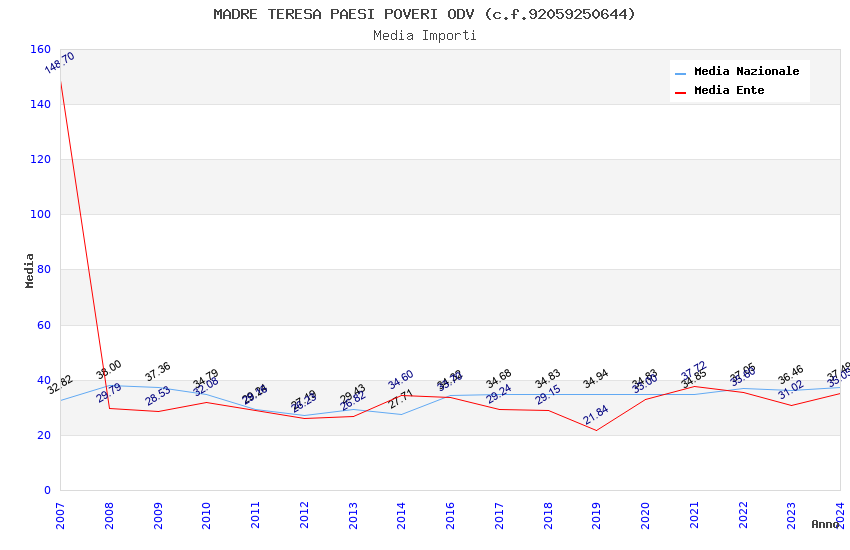Click the 148.70 data value
Image resolution: width=850 pixels, height=550 pixels.
60,63
